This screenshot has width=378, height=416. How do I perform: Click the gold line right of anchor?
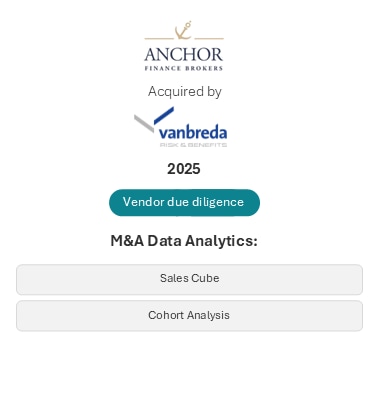click(209, 39)
